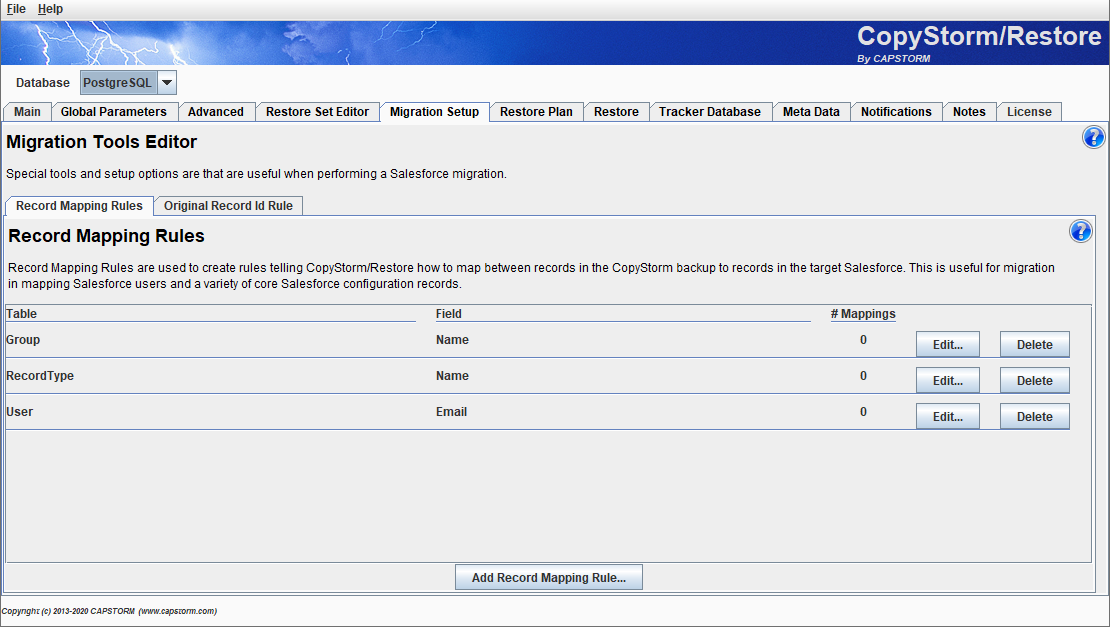Click the mappings count in RecordType row
This screenshot has height=627, width=1110.
863,376
